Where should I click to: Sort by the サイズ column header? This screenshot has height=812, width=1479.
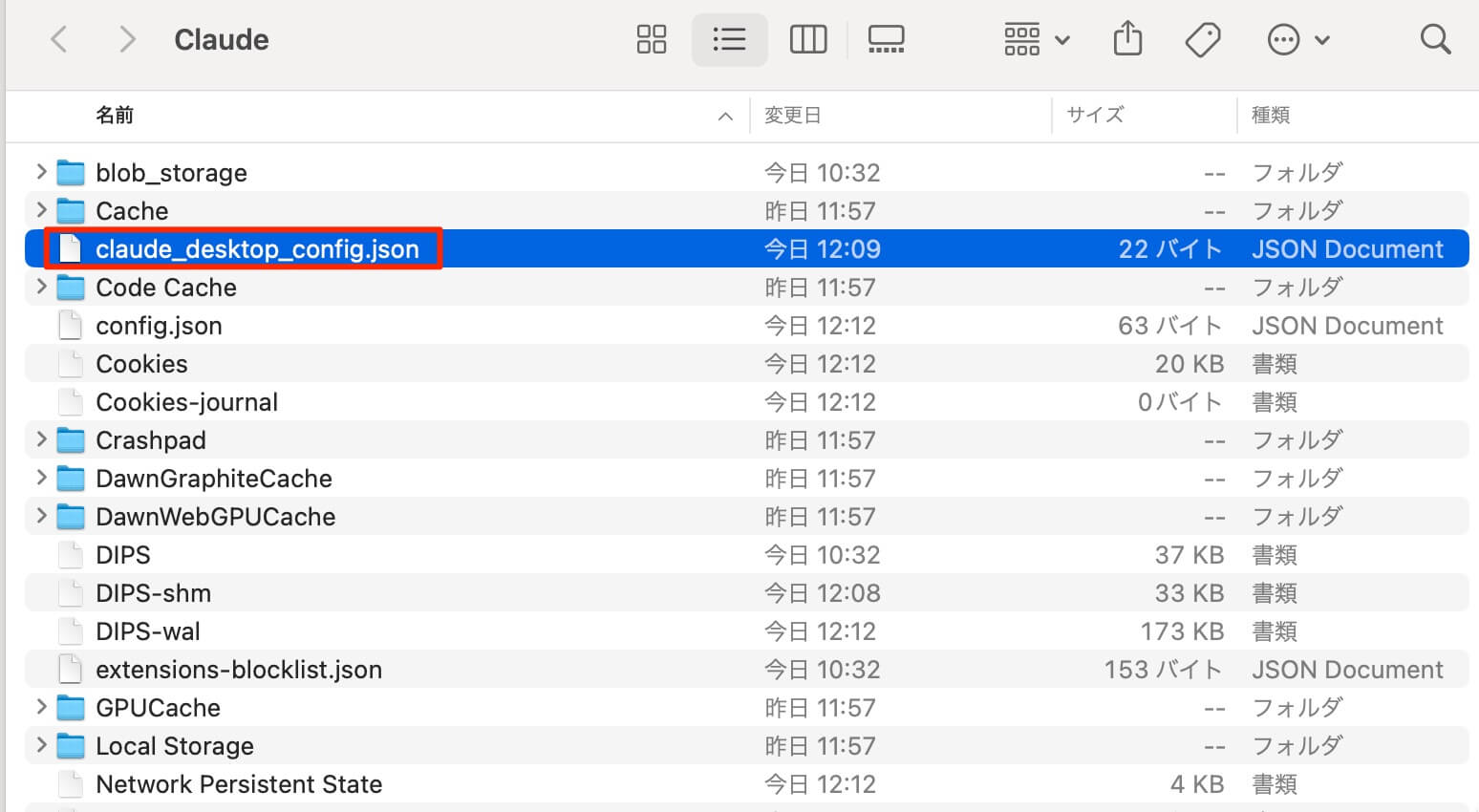click(x=1095, y=116)
